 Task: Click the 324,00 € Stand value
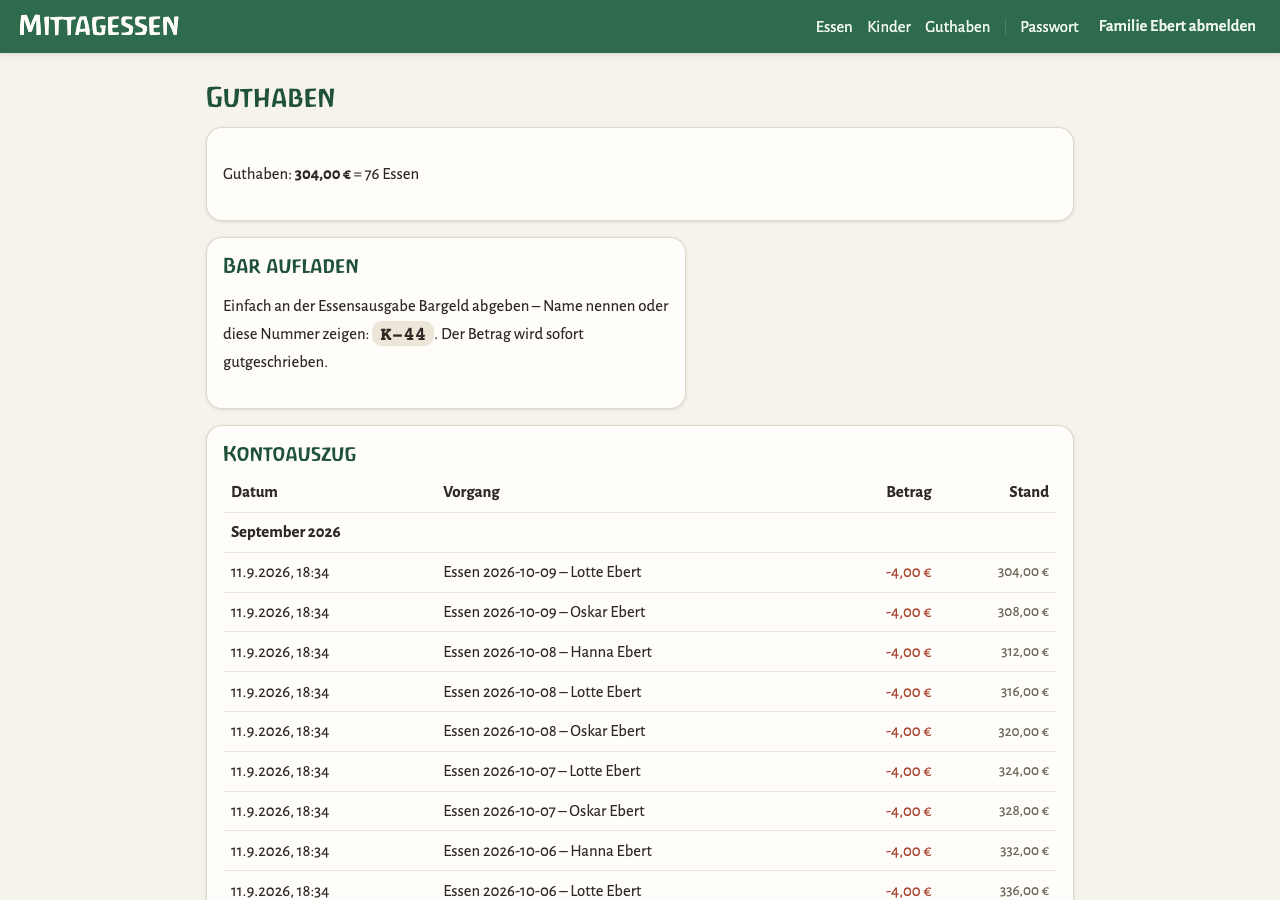point(1023,771)
